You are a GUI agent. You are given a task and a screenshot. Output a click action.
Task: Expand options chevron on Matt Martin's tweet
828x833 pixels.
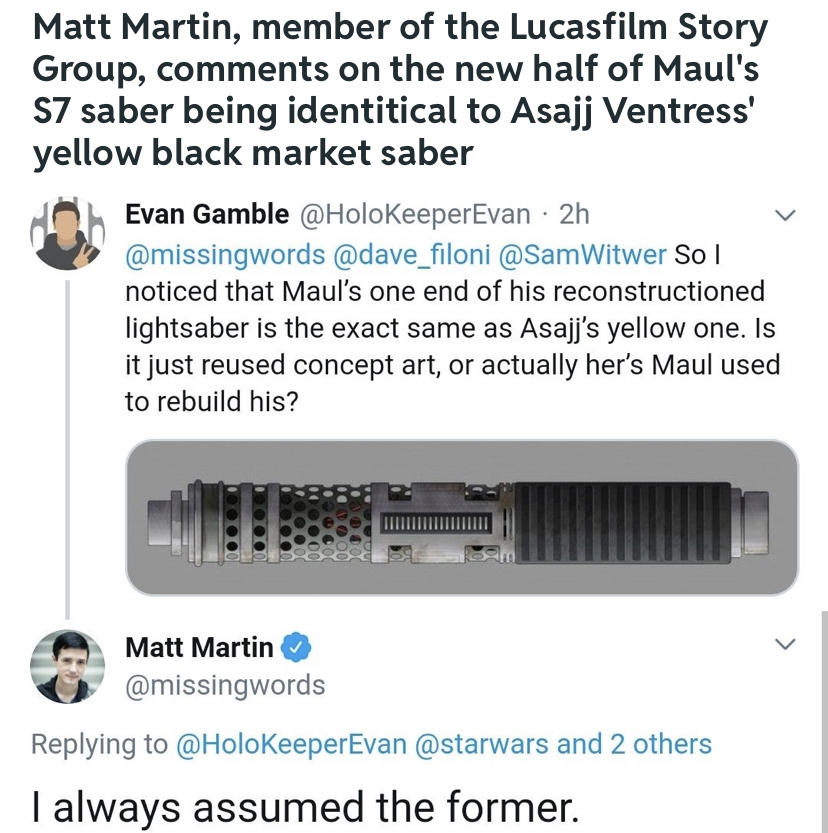[x=785, y=644]
